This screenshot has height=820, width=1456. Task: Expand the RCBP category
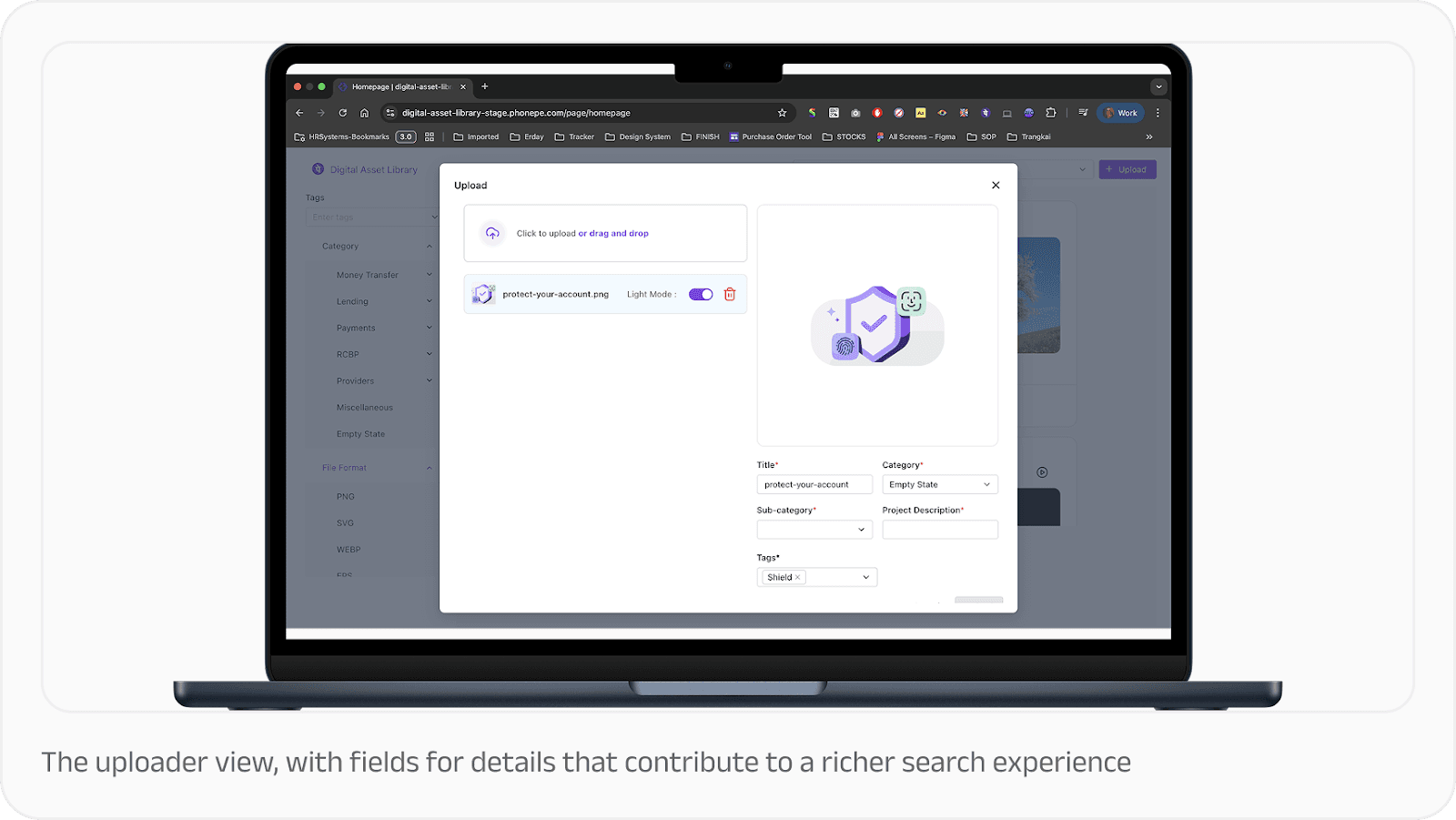click(x=430, y=354)
